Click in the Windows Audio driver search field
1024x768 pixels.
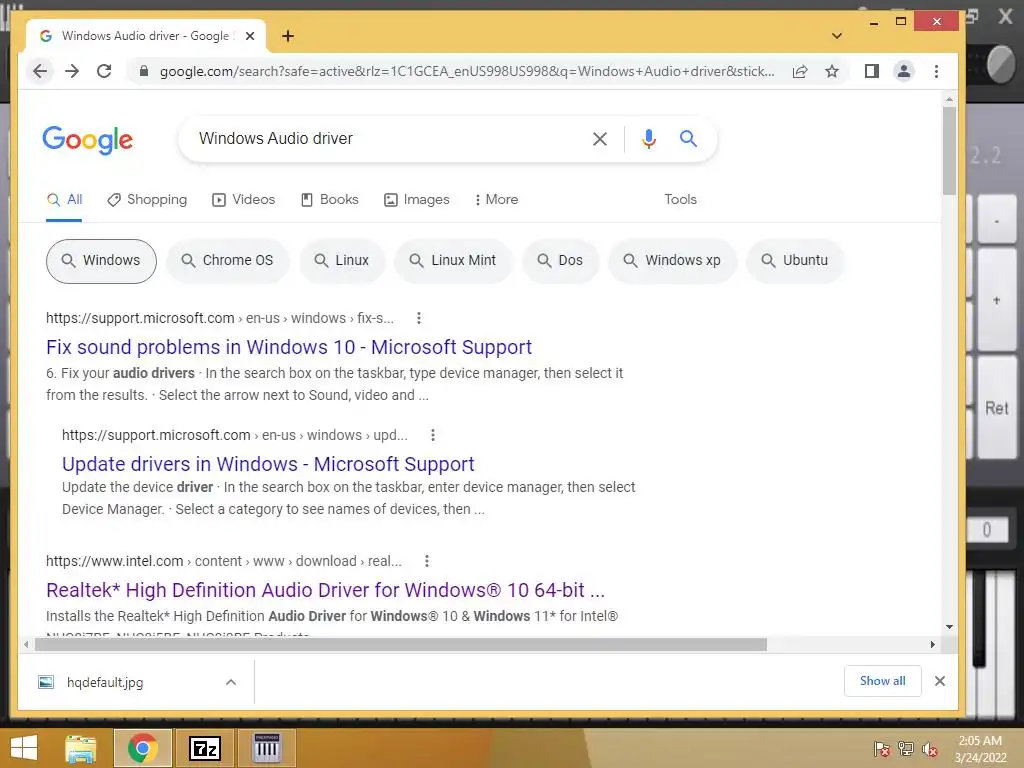tap(385, 138)
